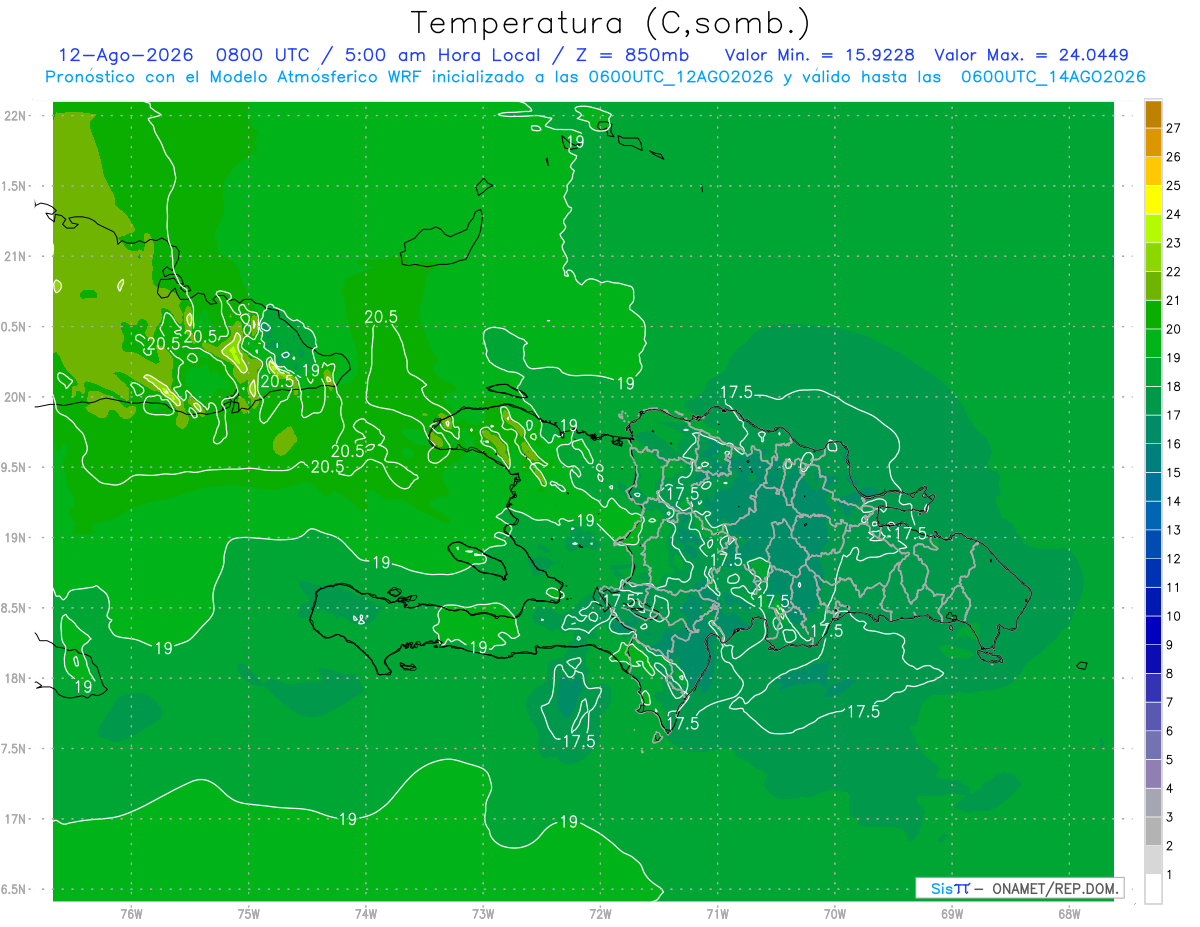Click the 18N latitude axis label
The height and width of the screenshot is (927, 1200).
pos(15,678)
